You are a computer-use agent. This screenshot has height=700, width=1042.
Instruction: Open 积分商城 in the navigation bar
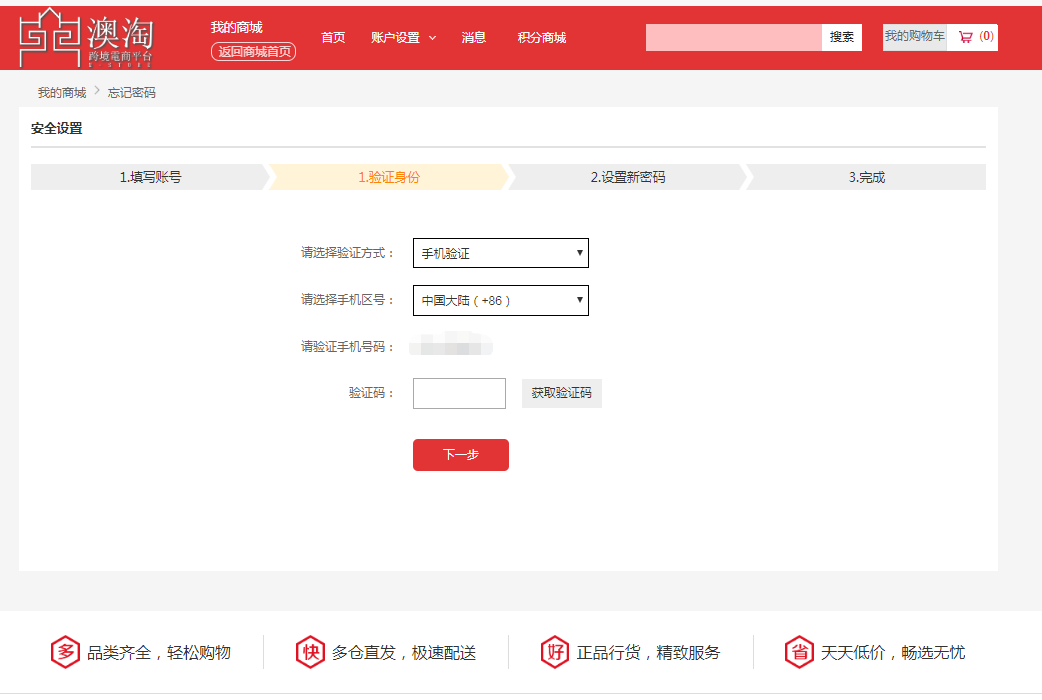pos(541,38)
